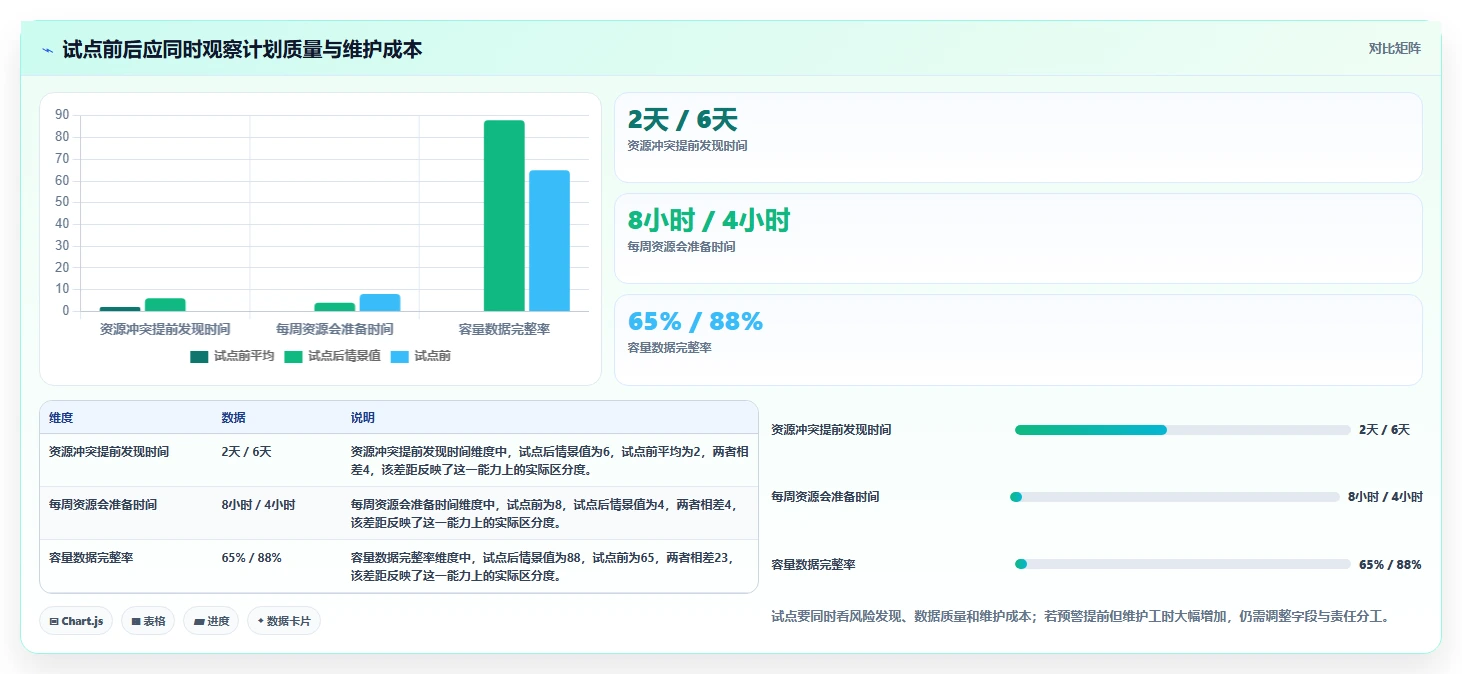
Task: Click the 每周资源会准备时间 progress row label
Action: (825, 497)
